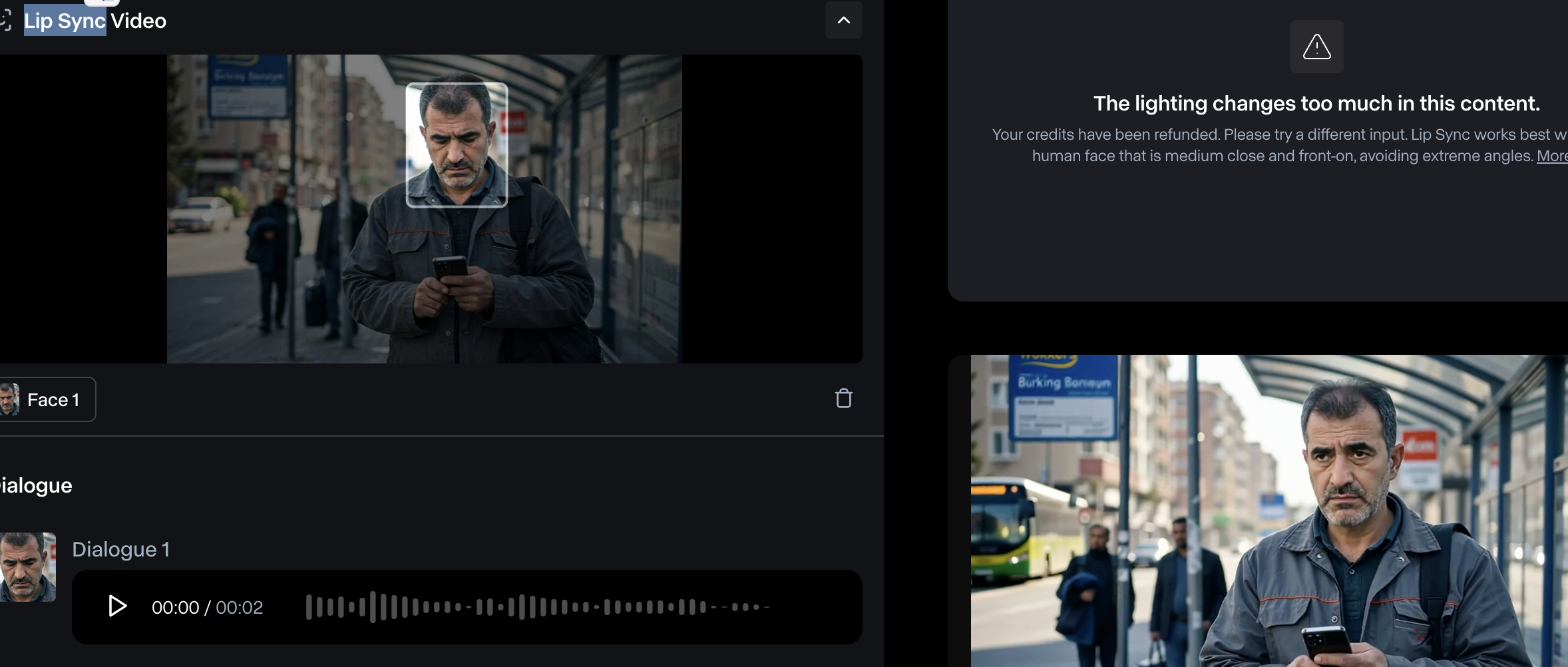Image resolution: width=1568 pixels, height=667 pixels.
Task: Seek within the Dialogue 1 audio waveform
Action: [x=538, y=607]
